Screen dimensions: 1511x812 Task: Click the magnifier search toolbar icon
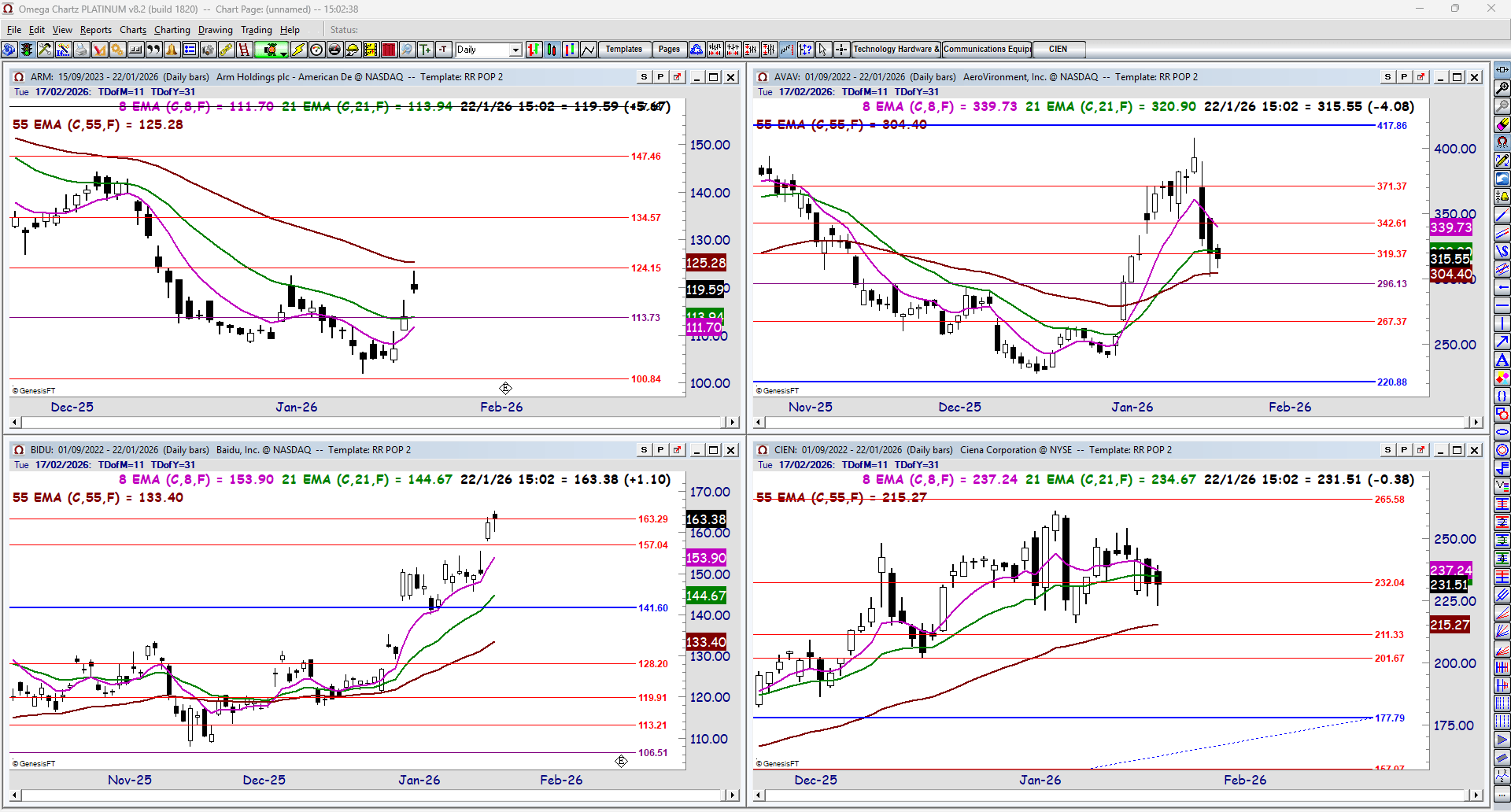(407, 50)
